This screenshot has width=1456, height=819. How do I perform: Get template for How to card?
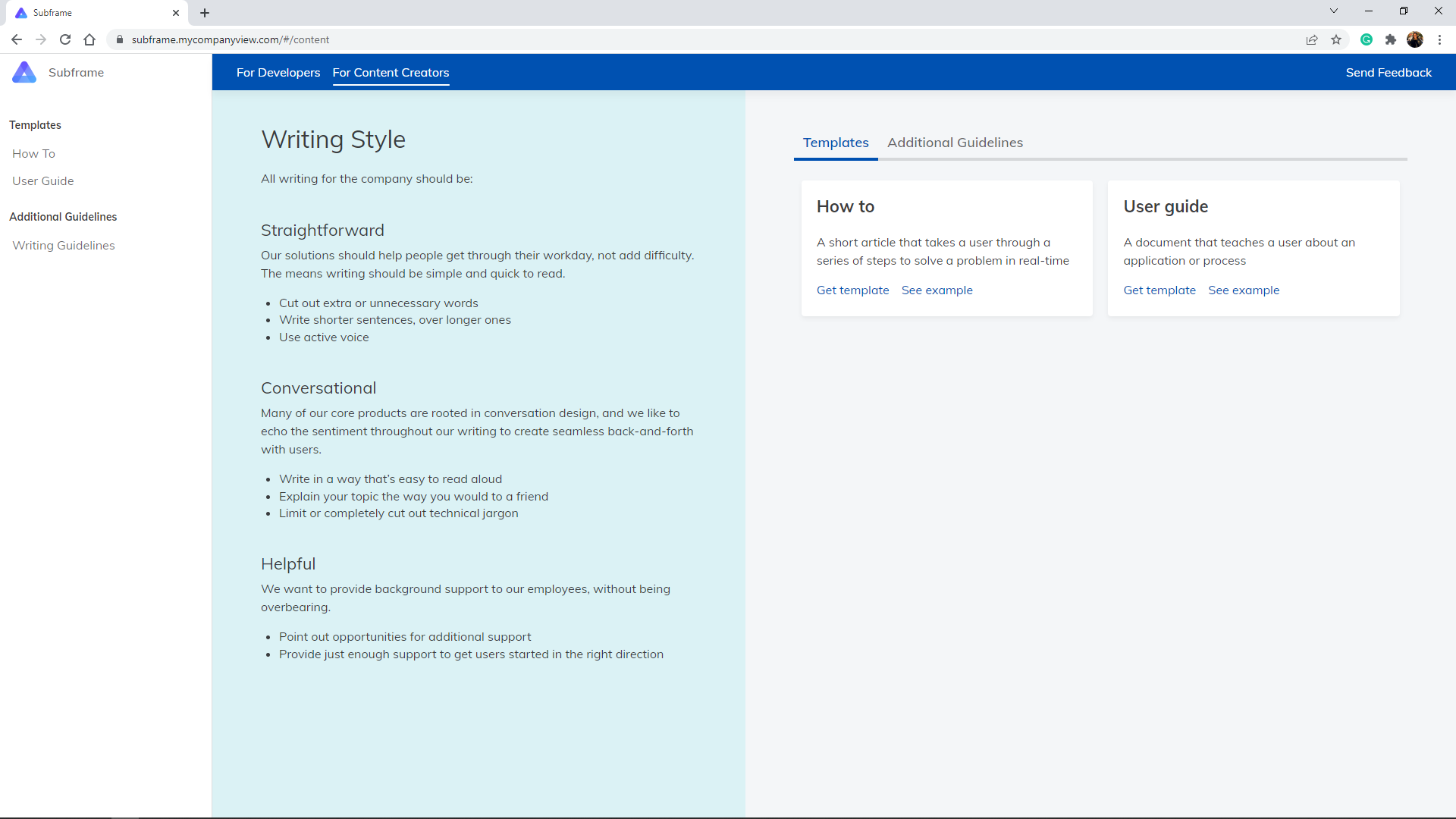click(852, 290)
